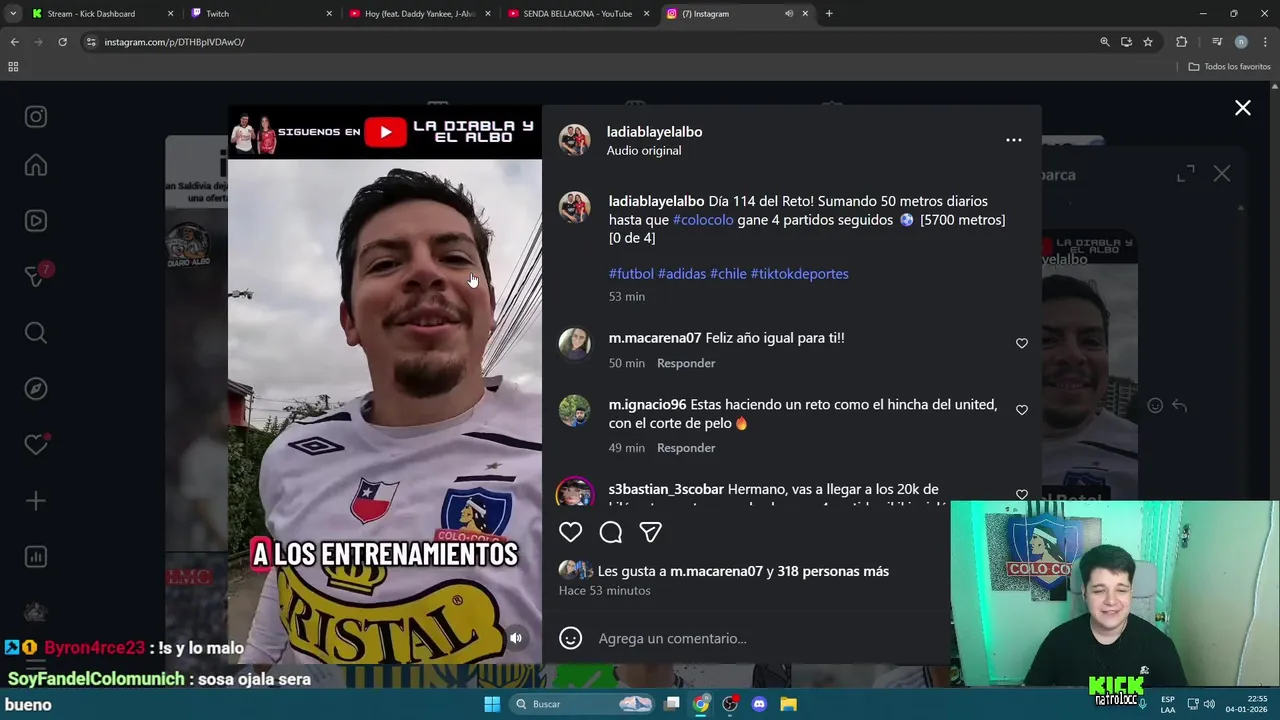Open the #tiktokdeportes hashtag
The height and width of the screenshot is (720, 1280).
[799, 274]
